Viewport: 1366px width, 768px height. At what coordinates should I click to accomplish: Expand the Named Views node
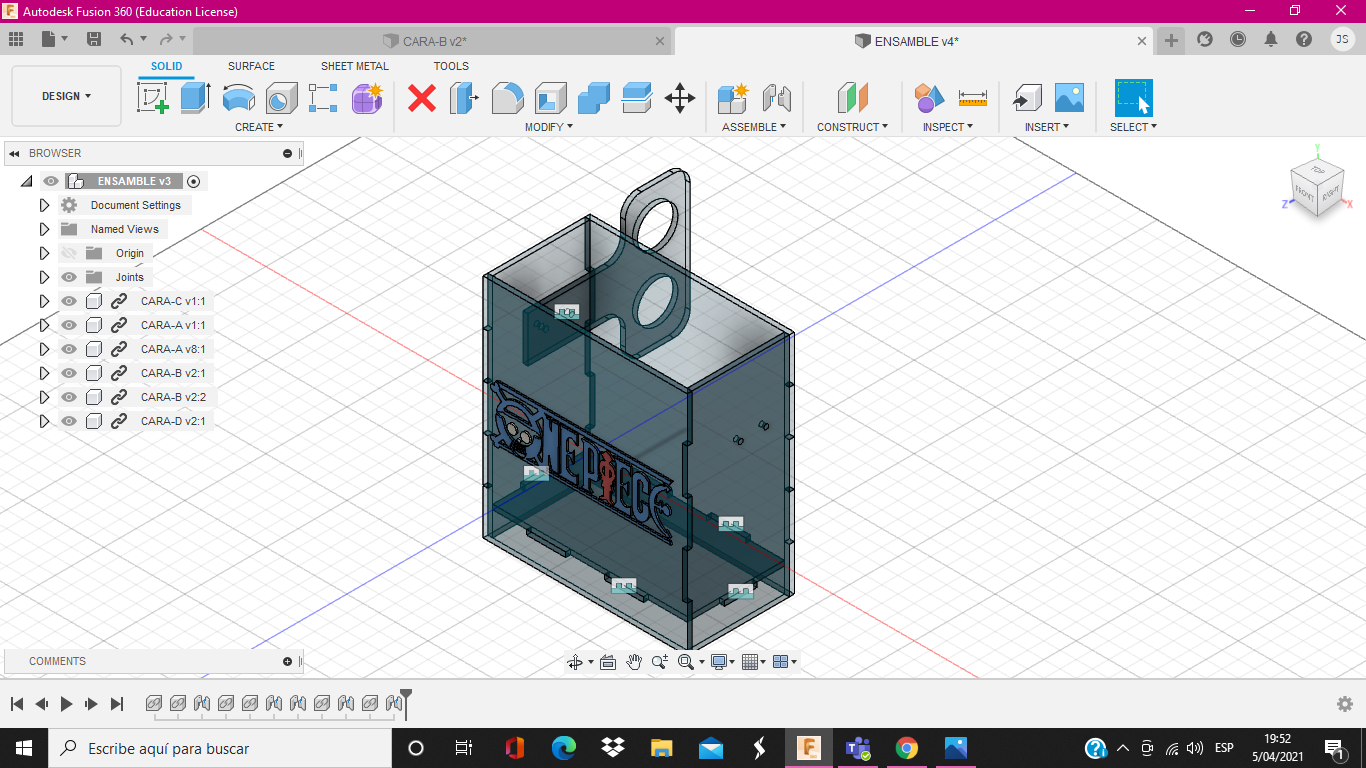pos(44,229)
